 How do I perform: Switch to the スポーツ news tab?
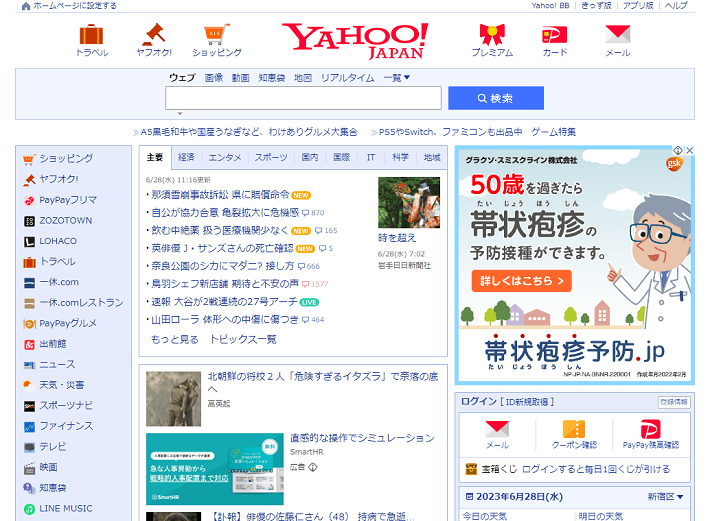pos(271,157)
